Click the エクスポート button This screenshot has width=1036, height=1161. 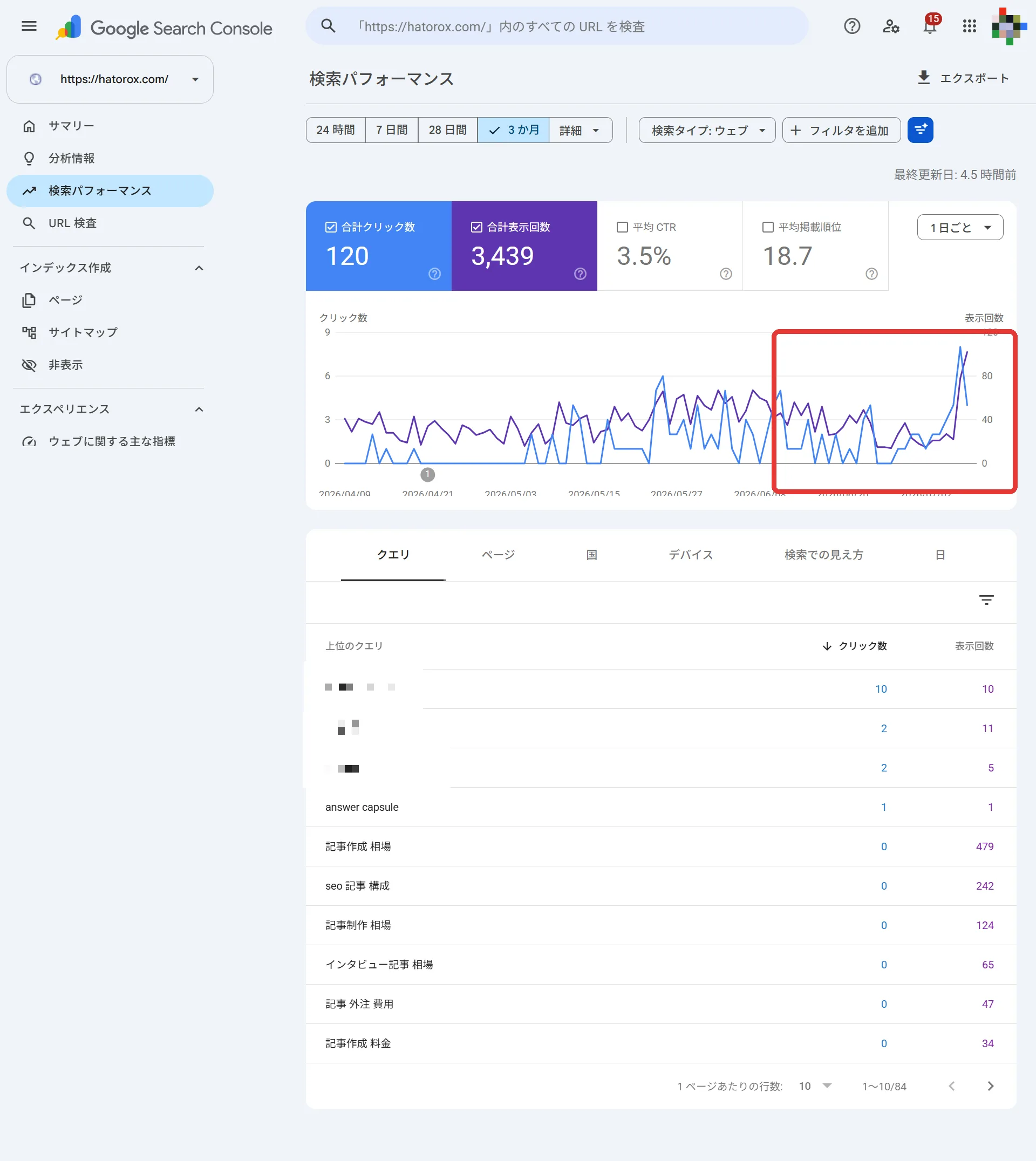click(963, 78)
